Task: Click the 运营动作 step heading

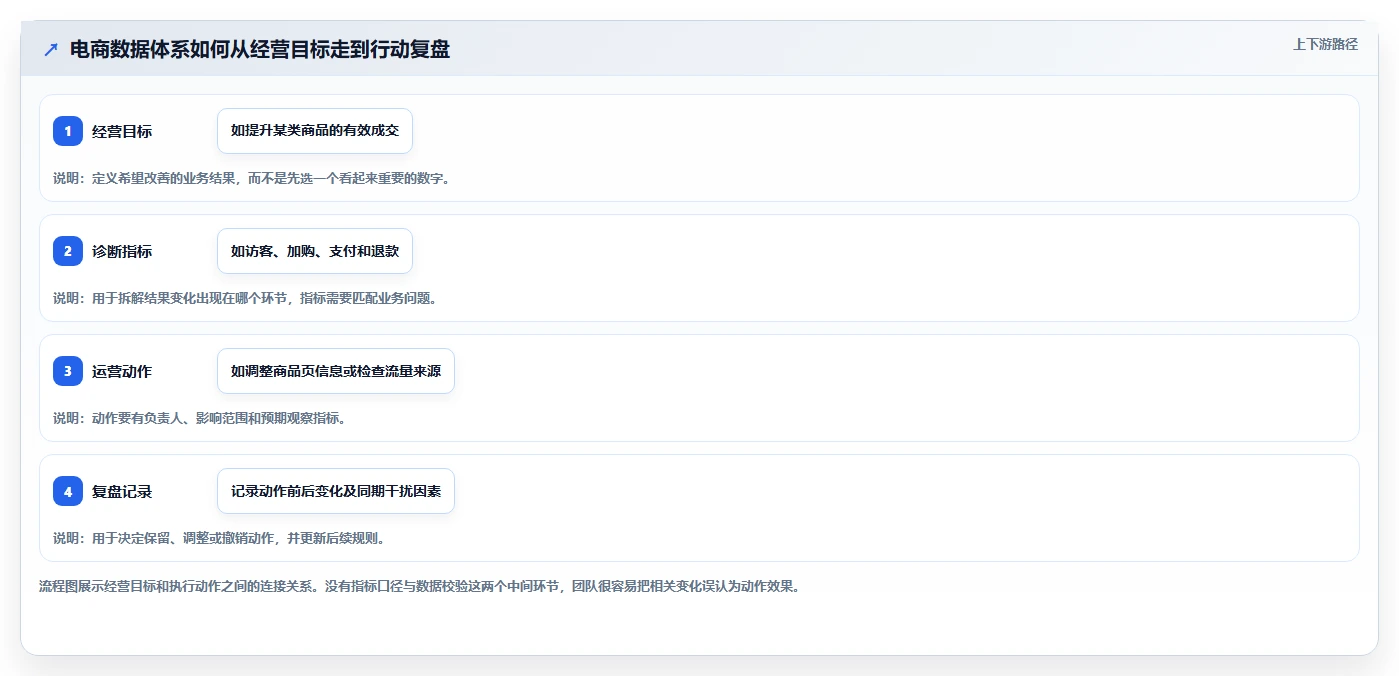Action: tap(122, 371)
